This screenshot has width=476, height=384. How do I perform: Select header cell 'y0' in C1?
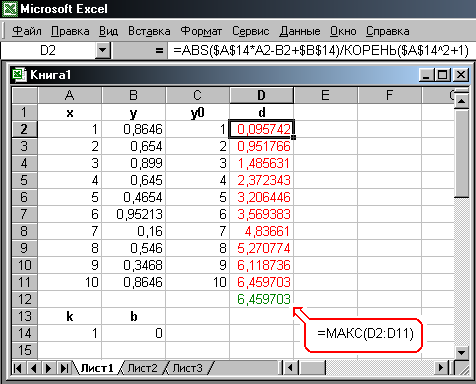(x=197, y=112)
